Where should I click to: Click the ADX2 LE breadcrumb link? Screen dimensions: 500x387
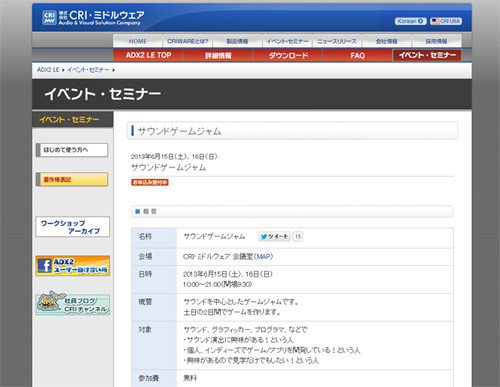[x=48, y=70]
